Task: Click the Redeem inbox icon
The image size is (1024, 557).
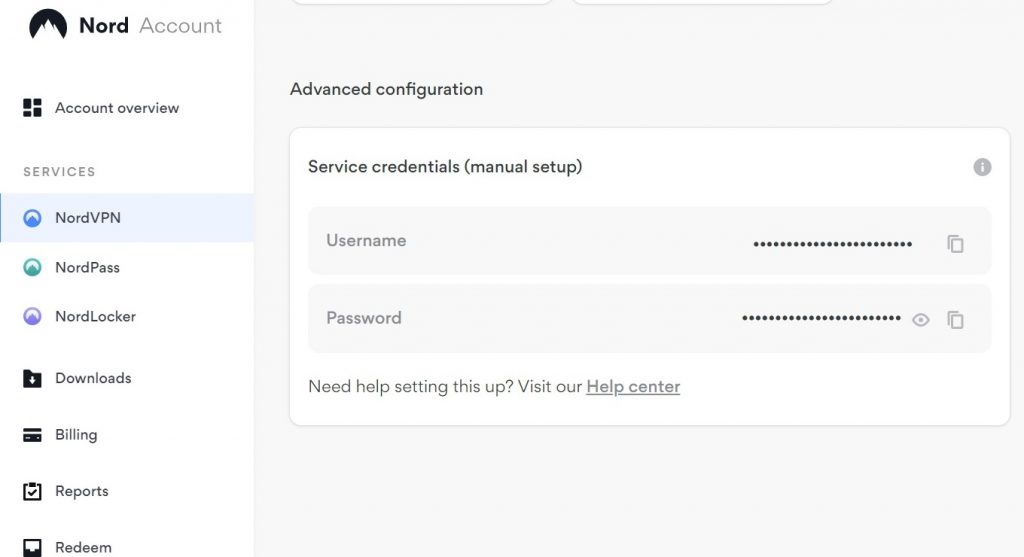Action: coord(32,547)
